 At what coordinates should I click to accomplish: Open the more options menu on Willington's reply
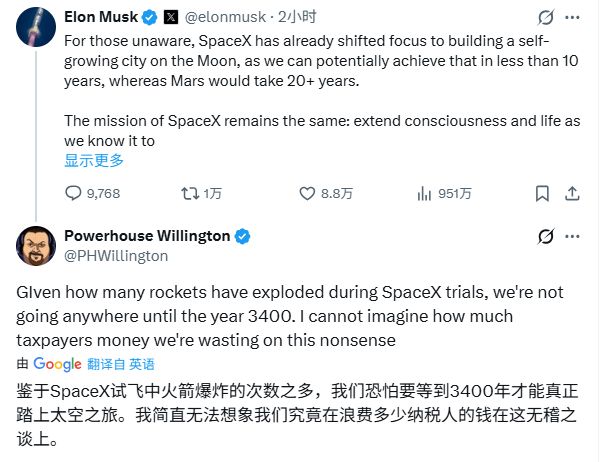click(574, 237)
